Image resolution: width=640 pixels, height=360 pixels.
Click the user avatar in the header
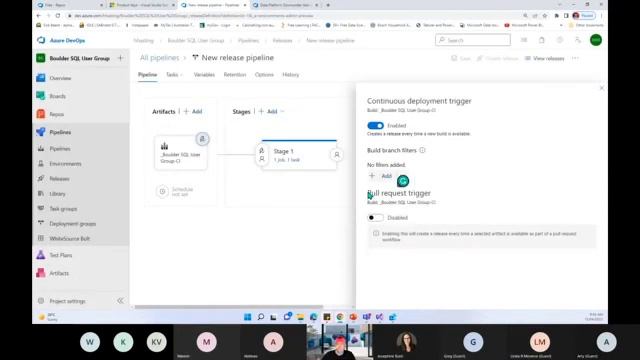point(596,40)
